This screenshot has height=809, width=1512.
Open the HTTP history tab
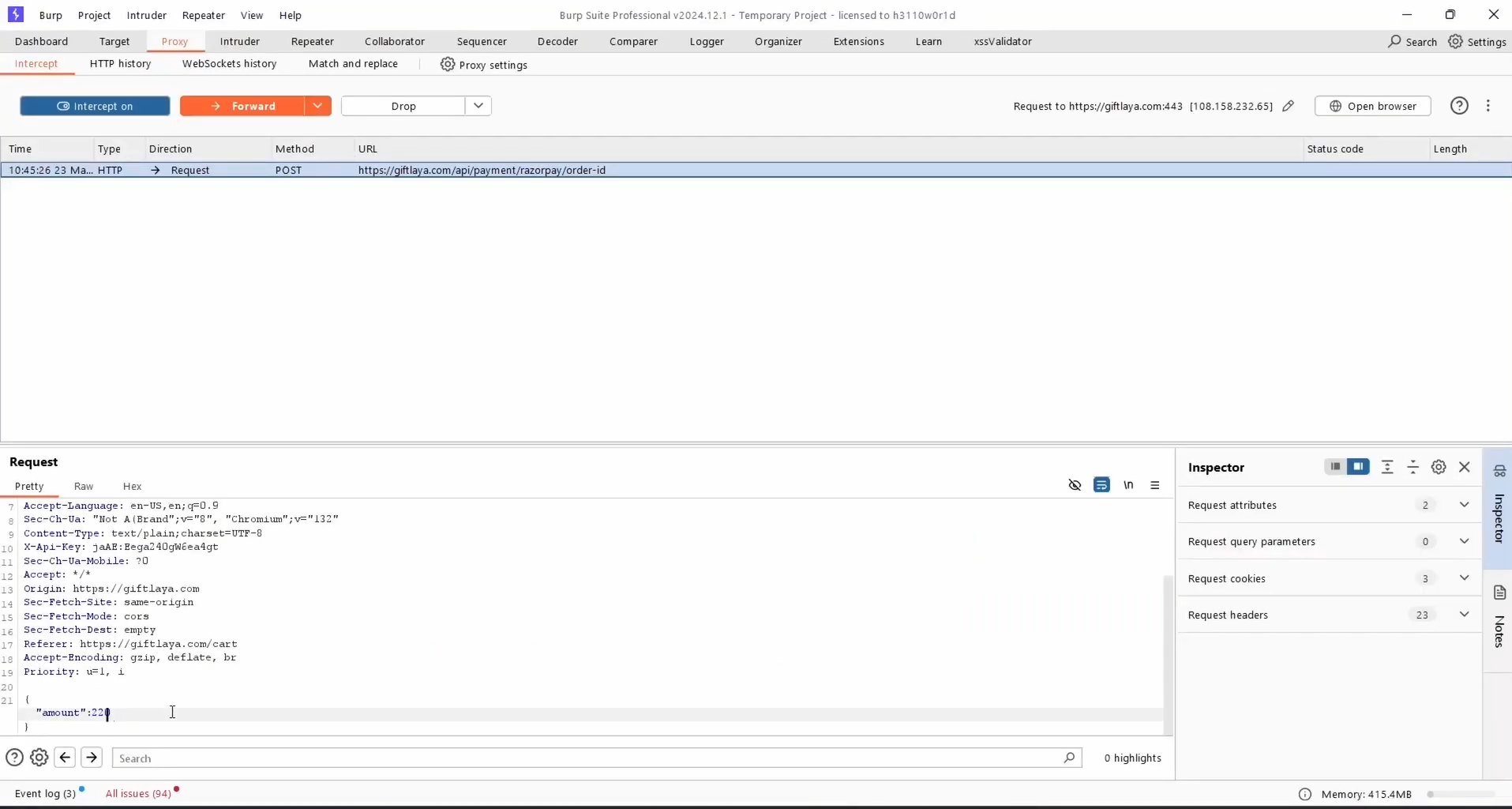click(x=120, y=64)
